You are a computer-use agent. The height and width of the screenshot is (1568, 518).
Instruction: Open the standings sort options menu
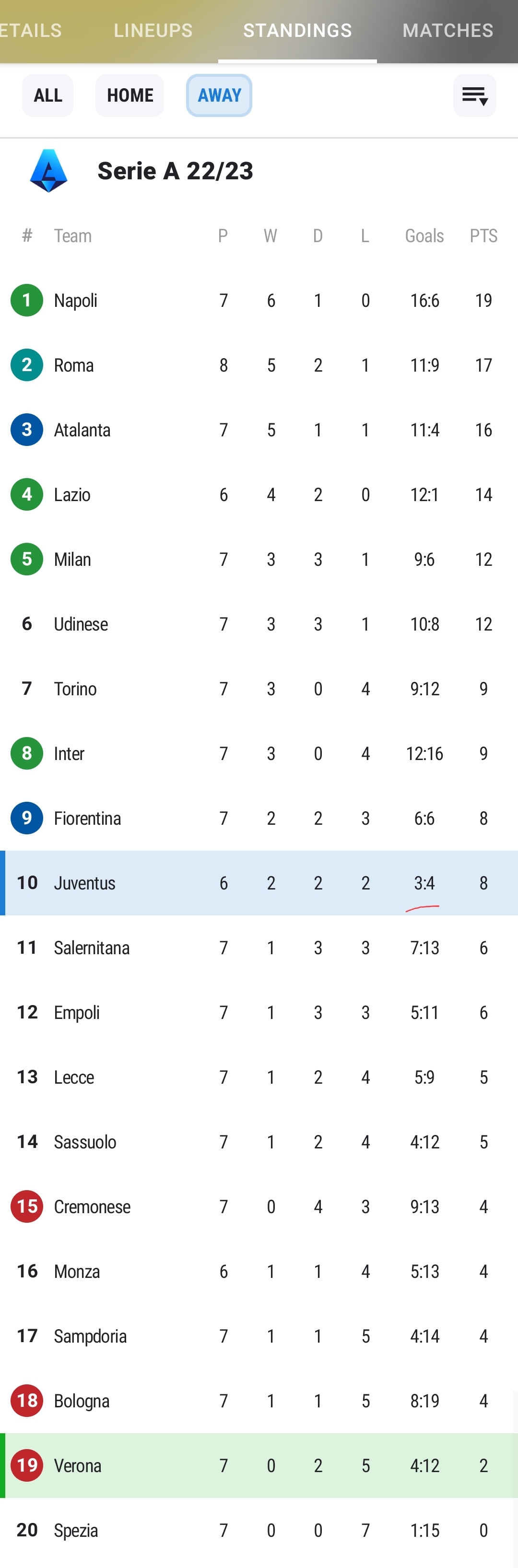[x=474, y=95]
